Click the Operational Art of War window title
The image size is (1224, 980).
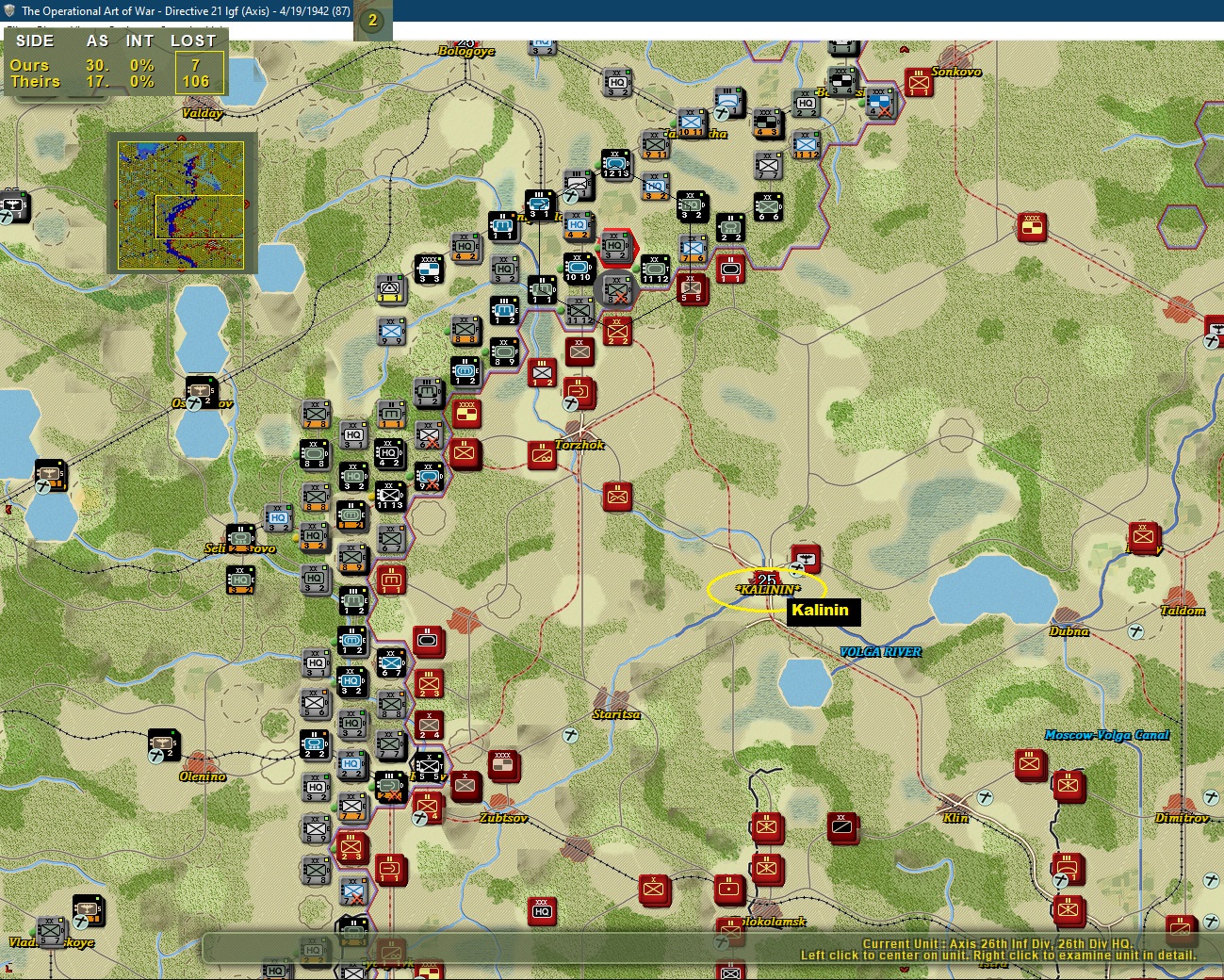tap(186, 11)
